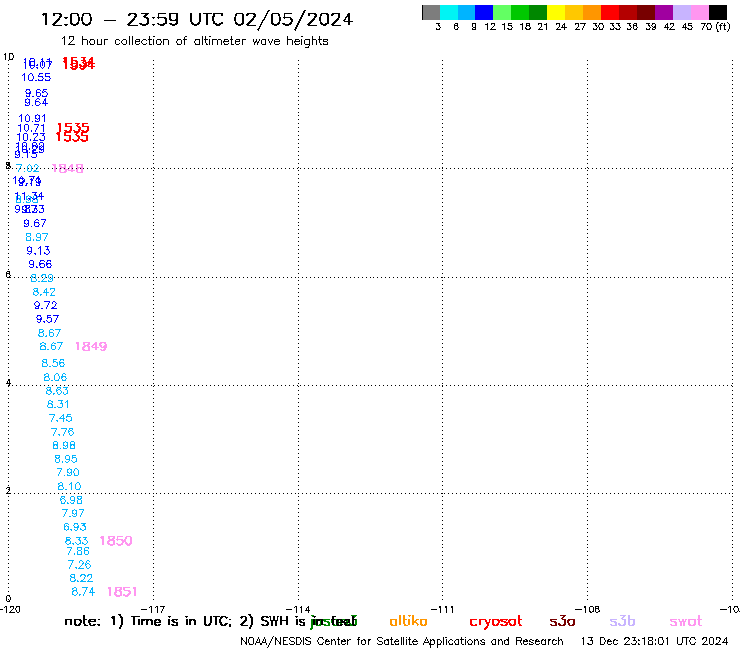Image resolution: width=740 pixels, height=650 pixels.
Task: Select the value 7.97
Action: [73, 513]
